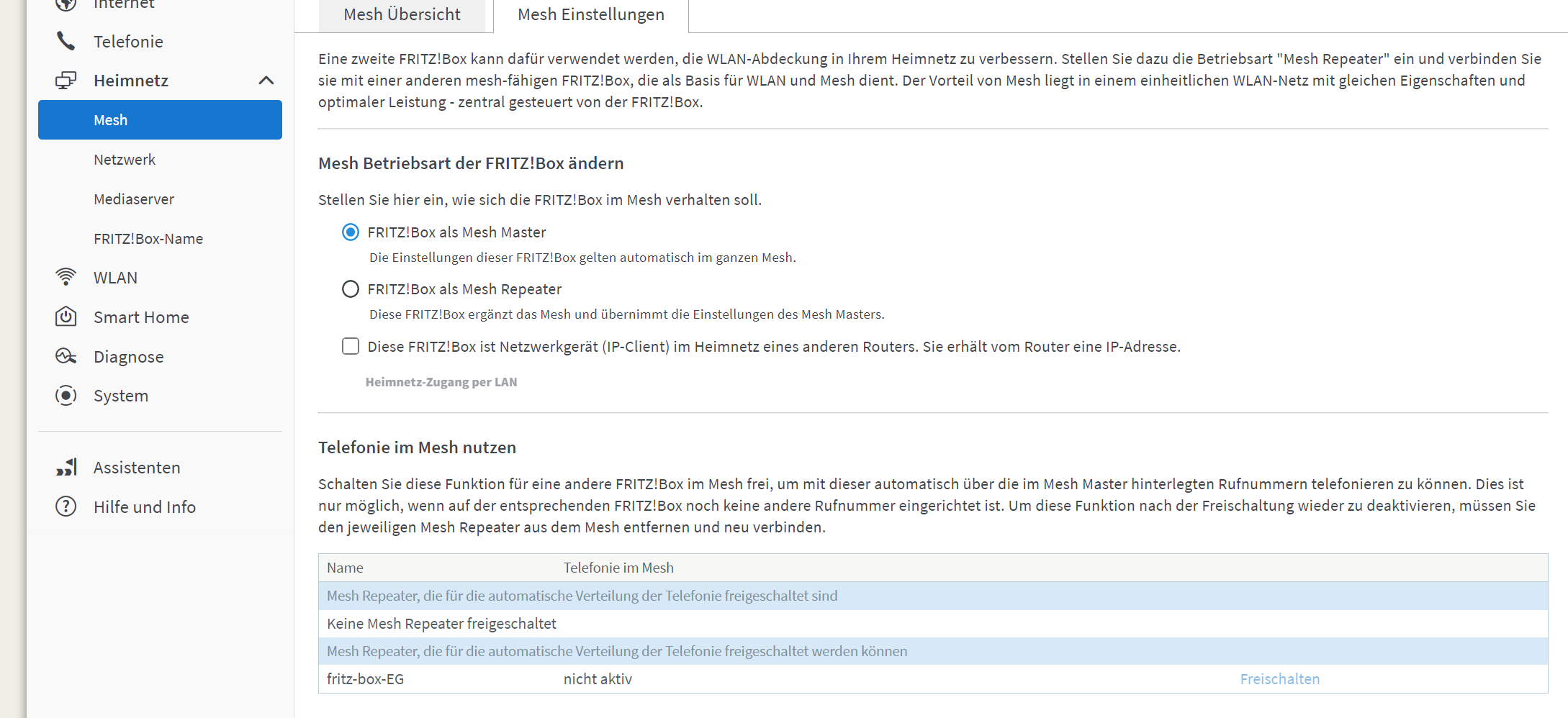Keep FRITZ!Box als Mesh Master selected

point(351,232)
